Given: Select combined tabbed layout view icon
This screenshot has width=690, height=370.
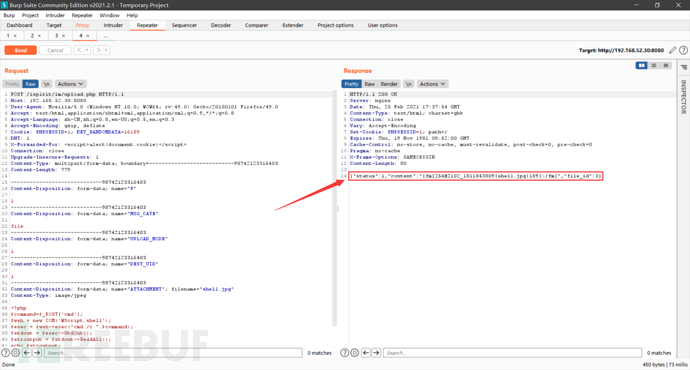Looking at the screenshot, I should (666, 66).
